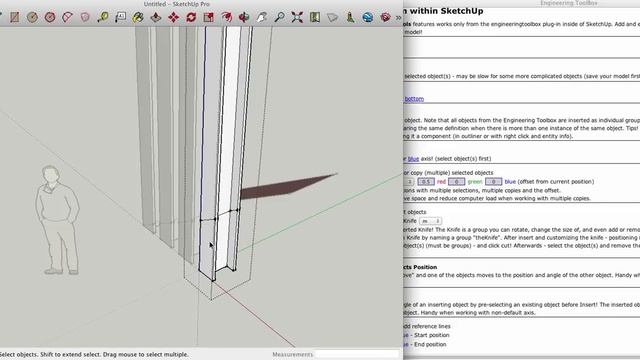This screenshot has width=640, height=360.
Task: Expand the toolbar overflow chevron
Action: pyautogui.click(x=398, y=18)
